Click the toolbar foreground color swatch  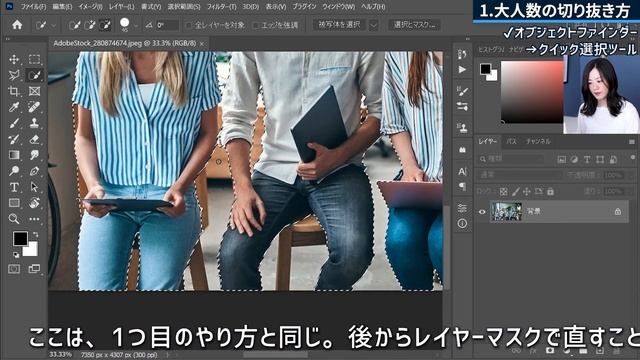pyautogui.click(x=20, y=239)
